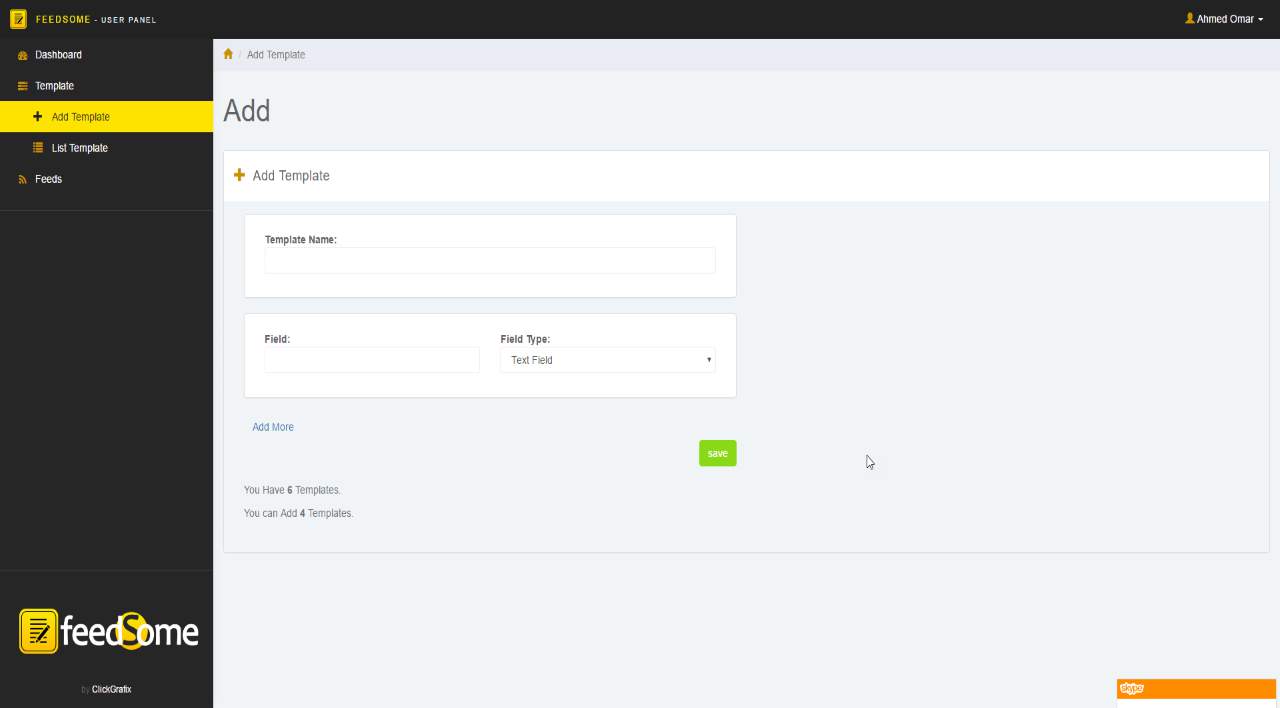The height and width of the screenshot is (708, 1280).
Task: Click the Add page heading
Action: (x=247, y=110)
